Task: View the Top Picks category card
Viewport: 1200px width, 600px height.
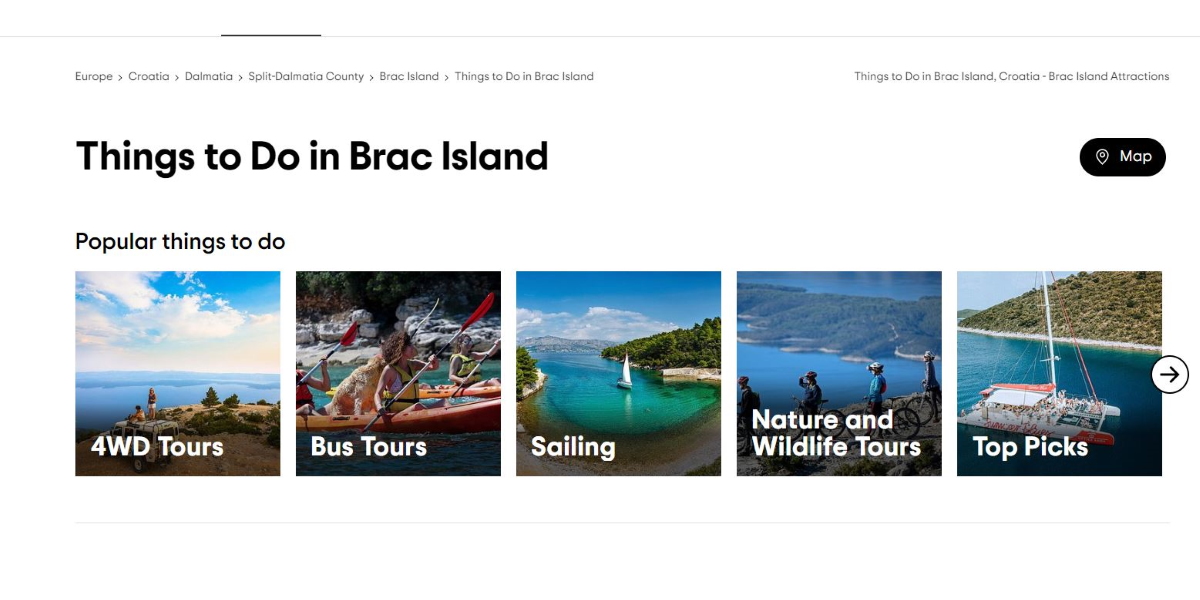Action: 1059,373
